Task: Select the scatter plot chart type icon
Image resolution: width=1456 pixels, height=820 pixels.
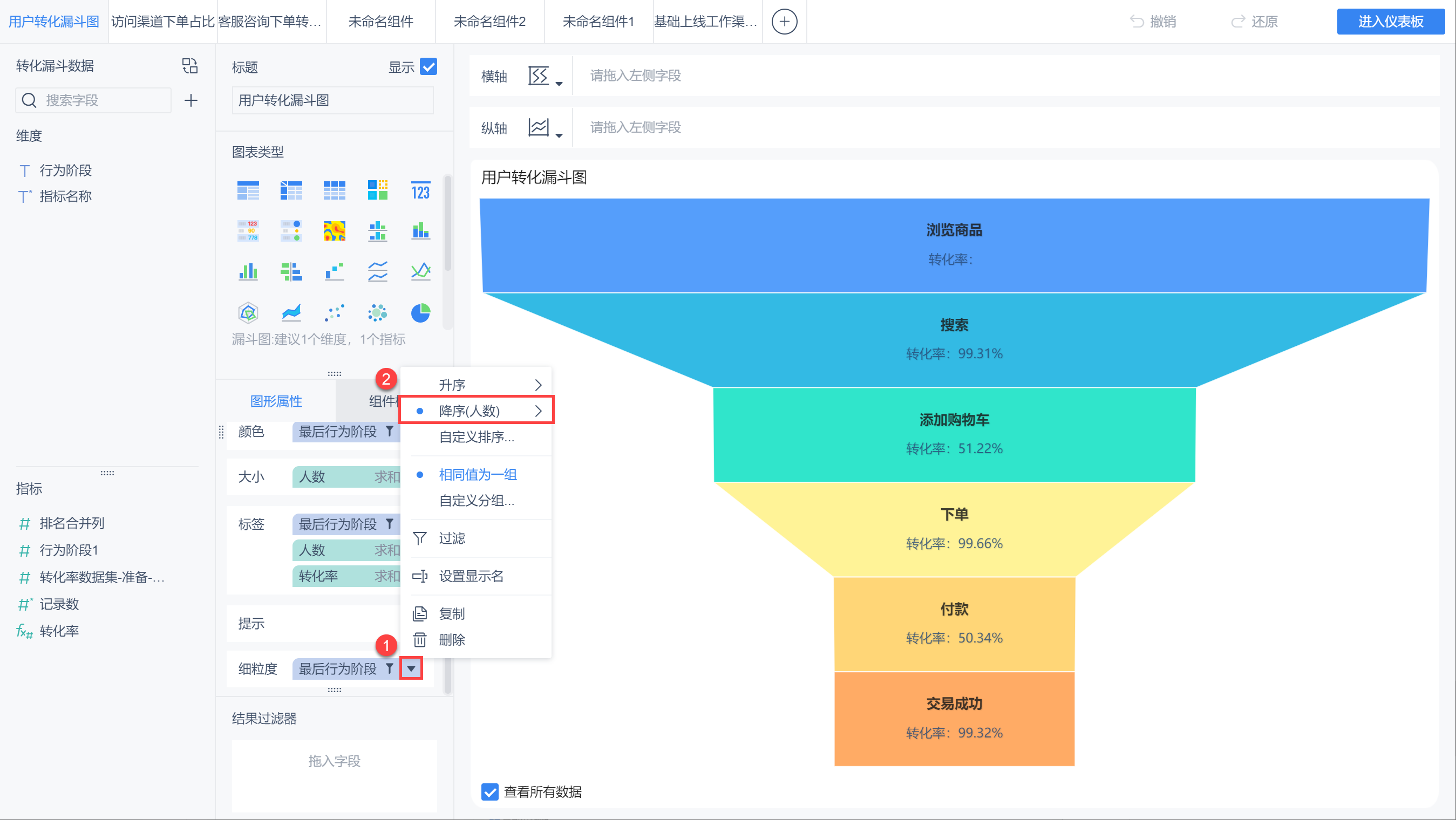Action: point(334,312)
